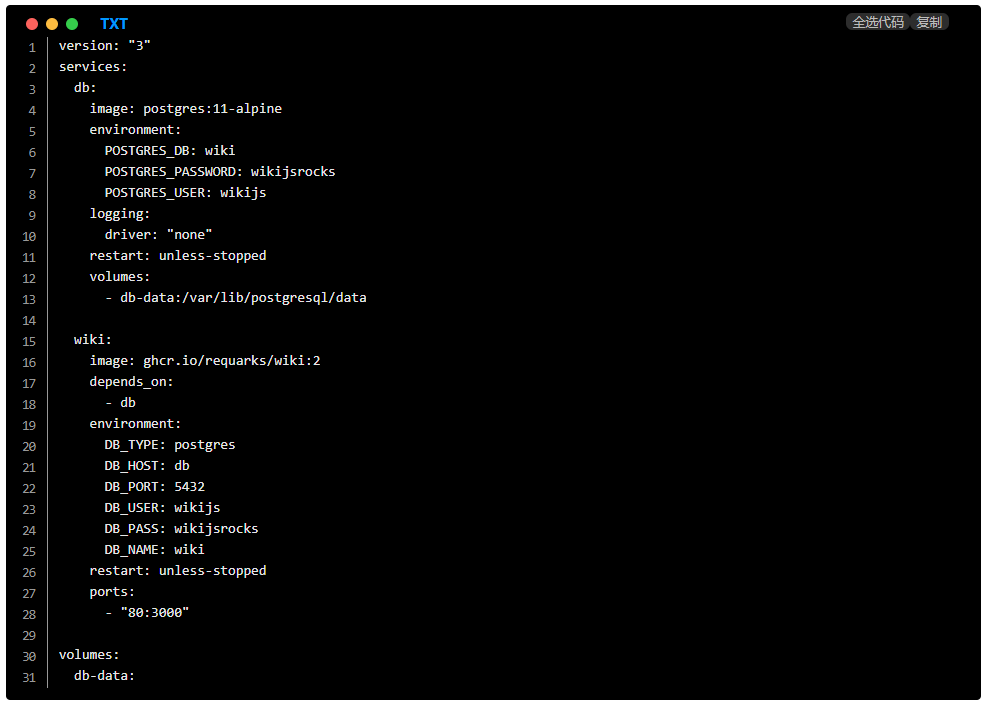The height and width of the screenshot is (707, 988).
Task: Click the DB_PORT: 5432 line
Action: 154,487
